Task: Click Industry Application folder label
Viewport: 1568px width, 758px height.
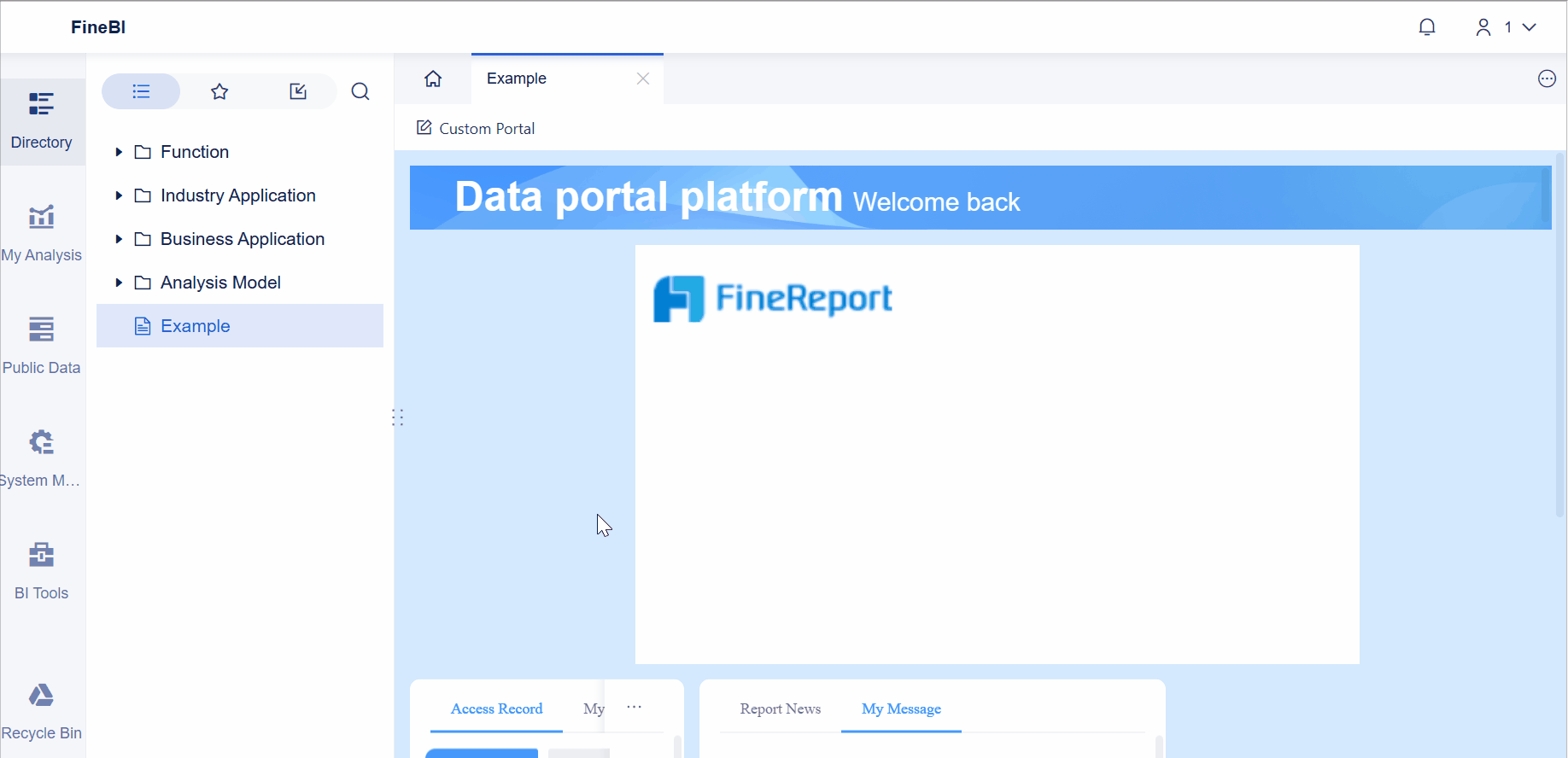Action: (x=238, y=195)
